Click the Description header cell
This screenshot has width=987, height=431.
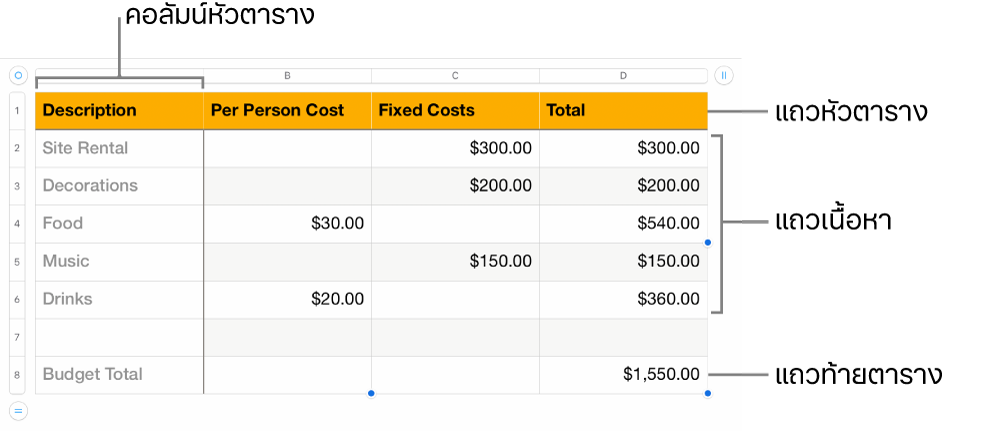click(x=120, y=111)
